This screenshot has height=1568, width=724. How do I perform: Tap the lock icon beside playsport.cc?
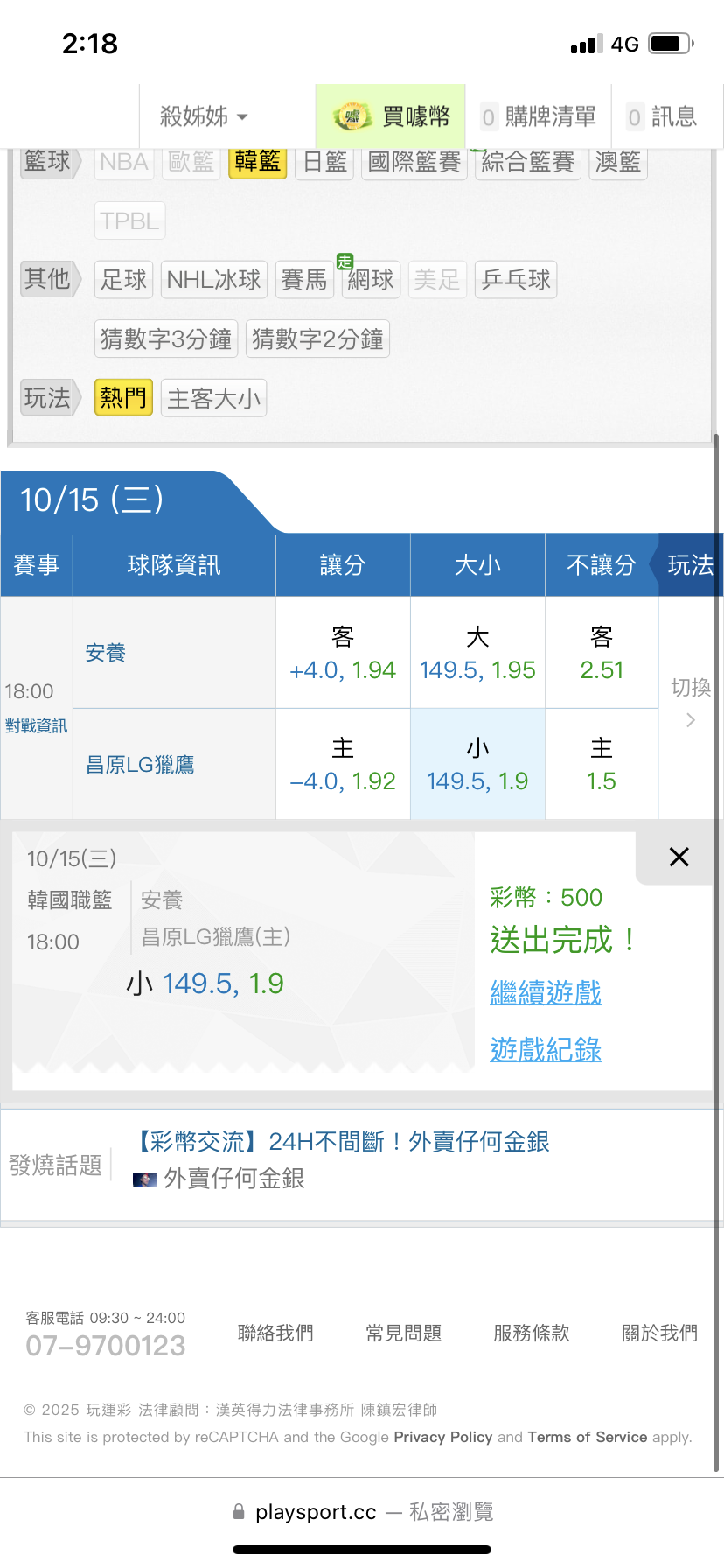(239, 1512)
